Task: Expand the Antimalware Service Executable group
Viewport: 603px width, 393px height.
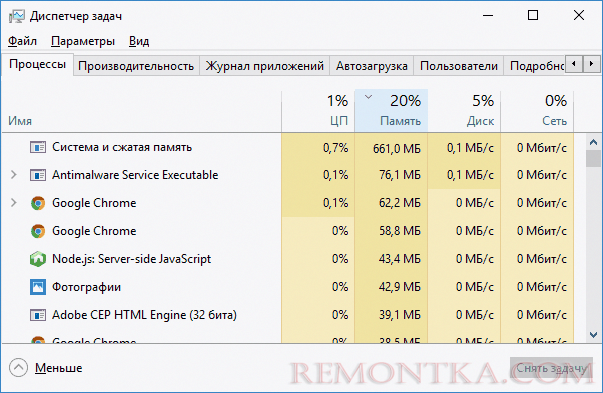Action: click(x=14, y=175)
